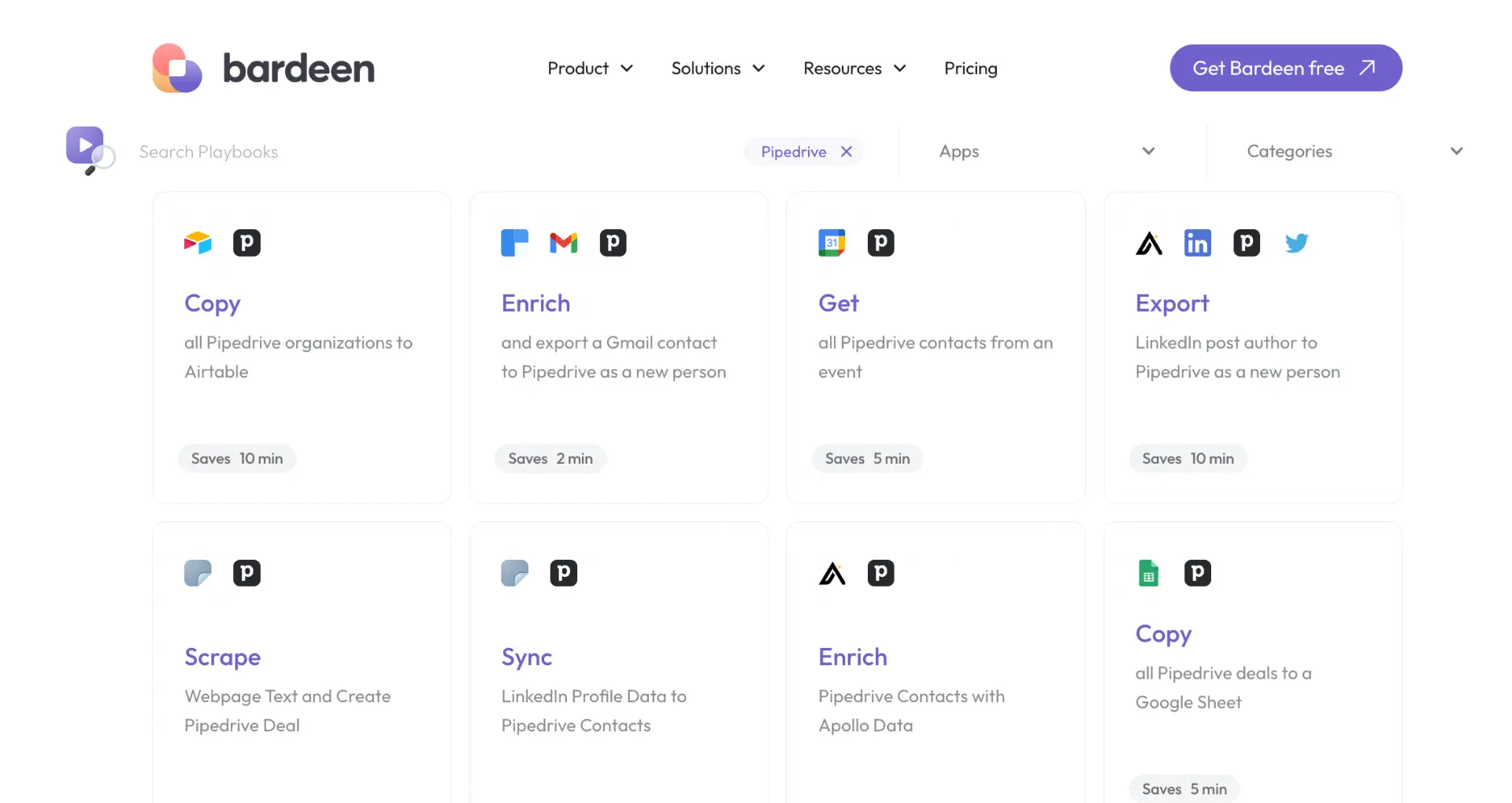Viewport: 1512px width, 803px height.
Task: Click the Bardeen logo icon
Action: (x=177, y=68)
